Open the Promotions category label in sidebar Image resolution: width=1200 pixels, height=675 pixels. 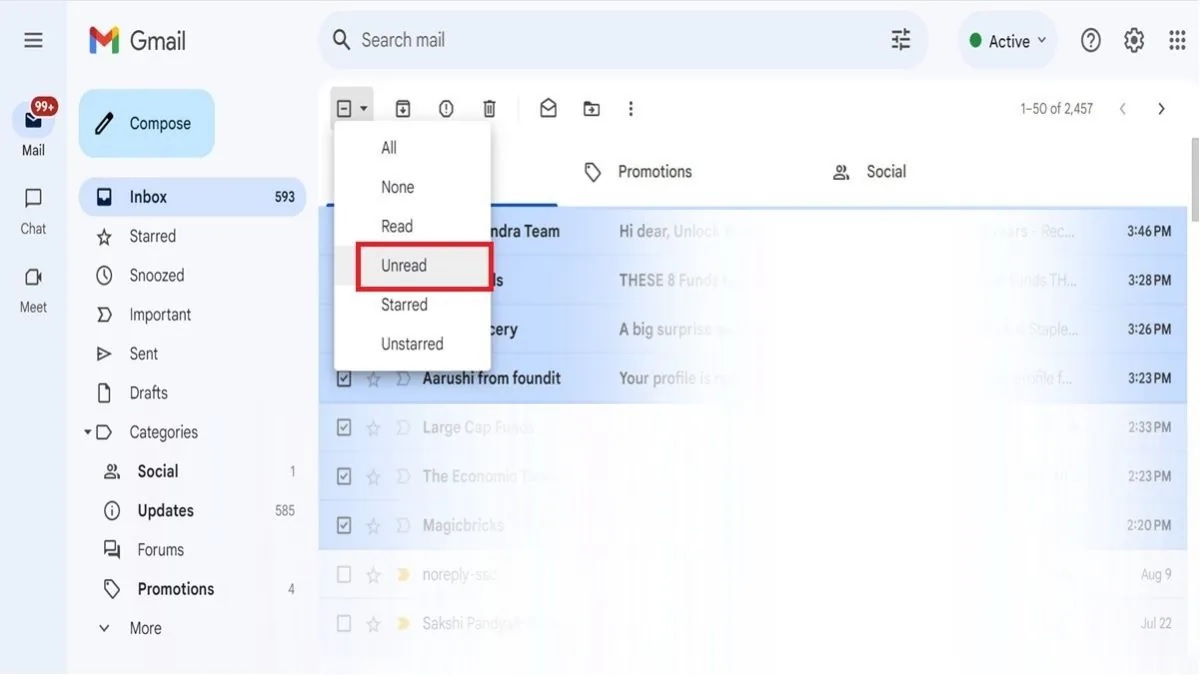point(192,589)
